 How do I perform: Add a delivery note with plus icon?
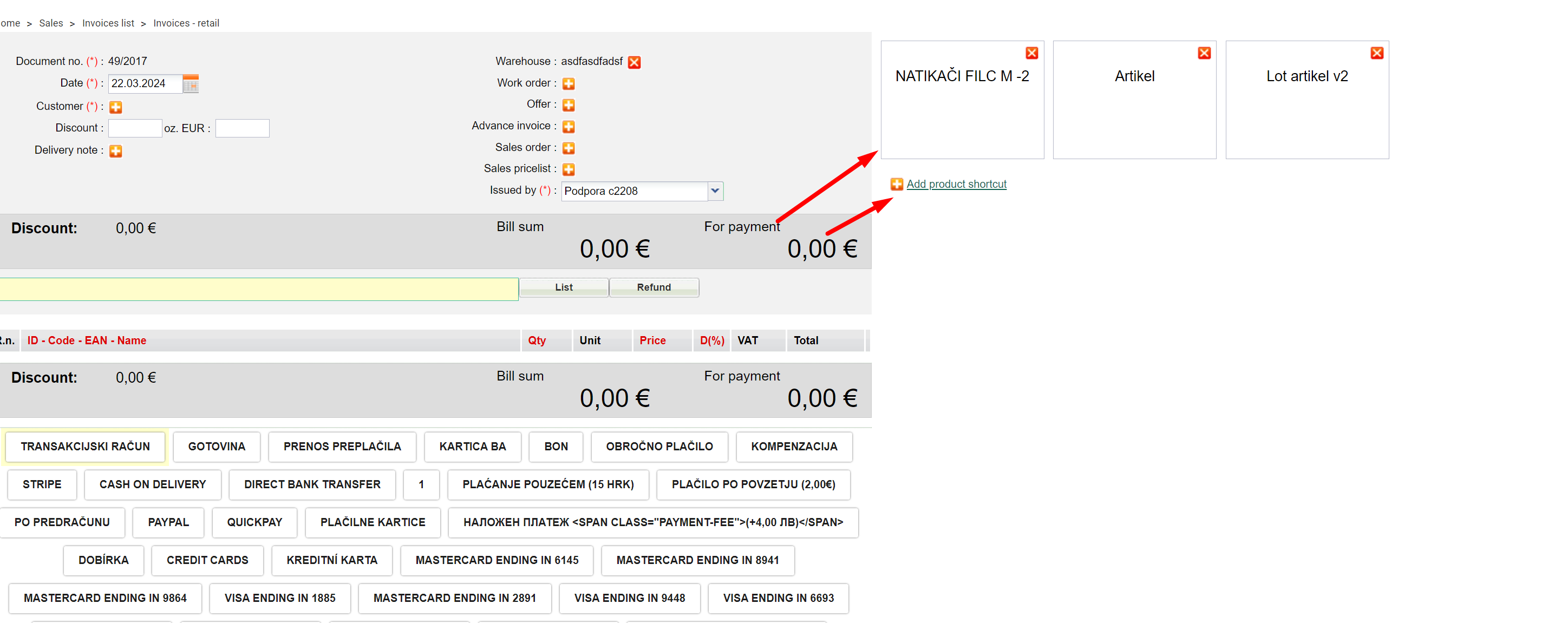point(116,151)
